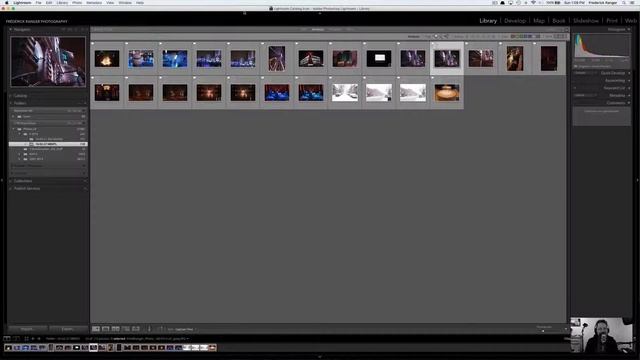
Task: Filter by rejected photos icon
Action: (446, 36)
